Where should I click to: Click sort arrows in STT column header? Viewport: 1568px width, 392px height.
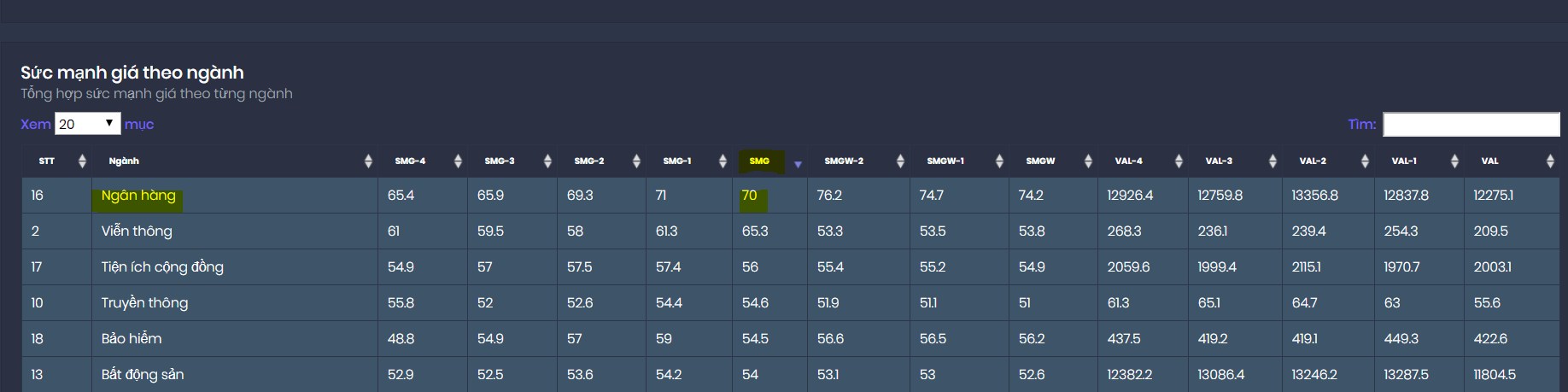pyautogui.click(x=82, y=161)
